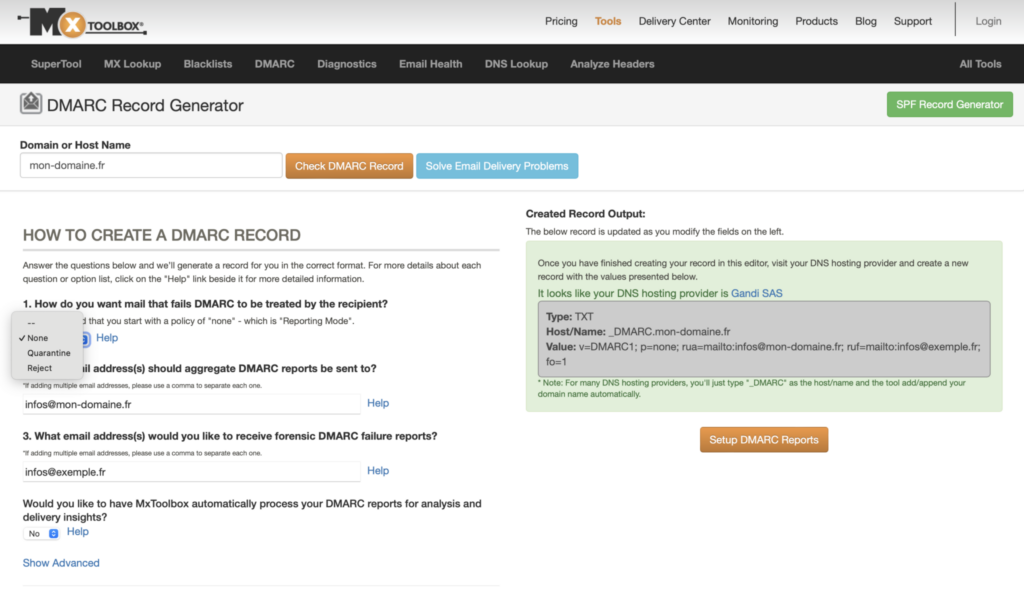The image size is (1024, 592).
Task: Open Help beside the forensic reports field
Action: click(x=377, y=470)
